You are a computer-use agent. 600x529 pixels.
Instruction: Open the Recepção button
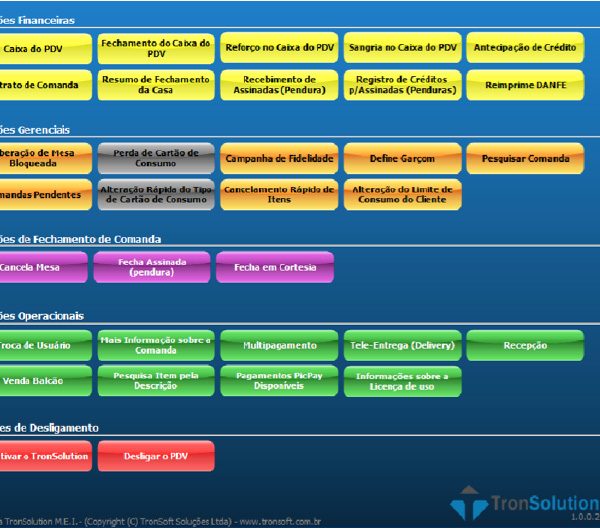point(525,345)
